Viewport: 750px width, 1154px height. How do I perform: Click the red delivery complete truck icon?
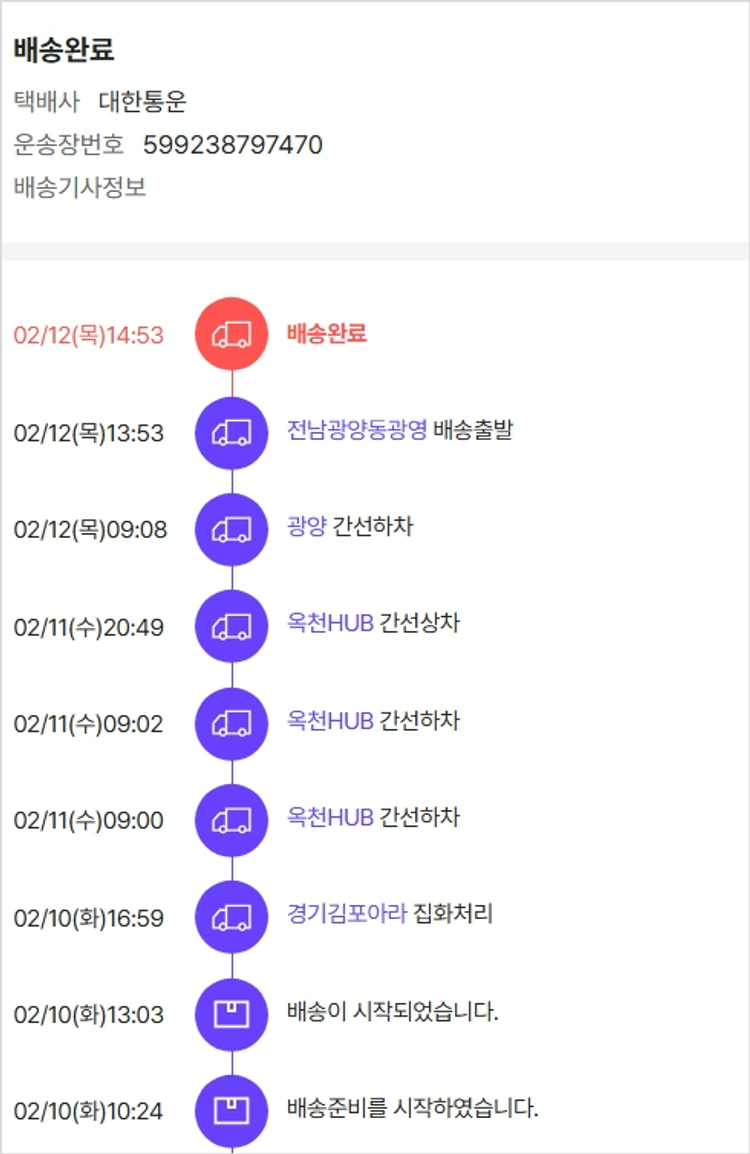click(x=231, y=334)
